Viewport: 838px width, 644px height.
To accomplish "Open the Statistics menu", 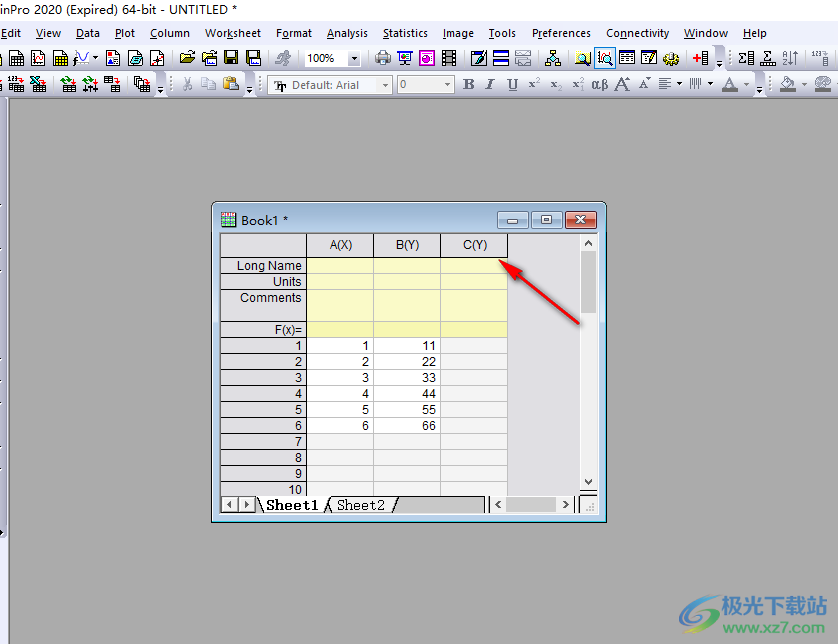I will point(405,33).
